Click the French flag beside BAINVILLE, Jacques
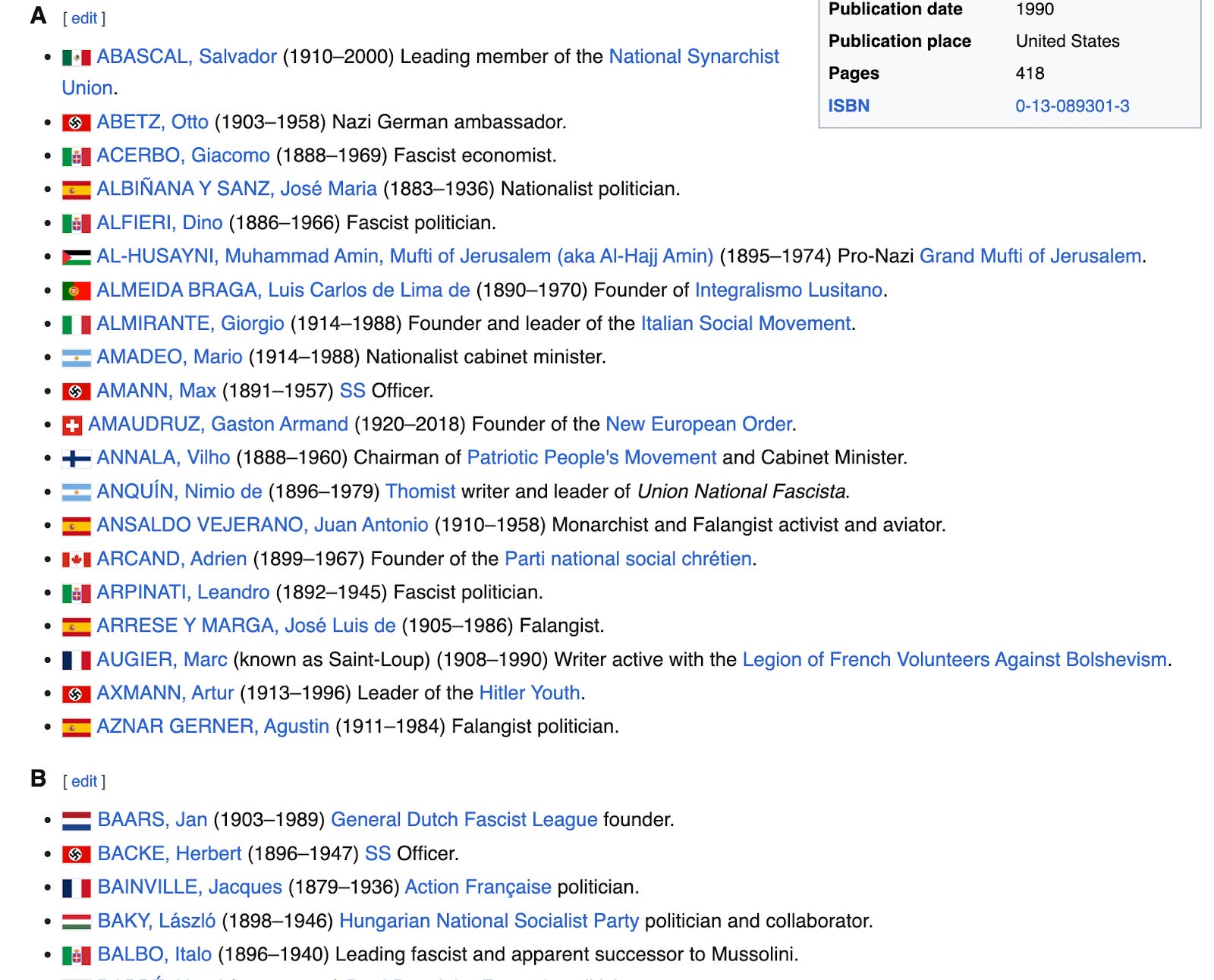The image size is (1214, 980). tap(76, 888)
